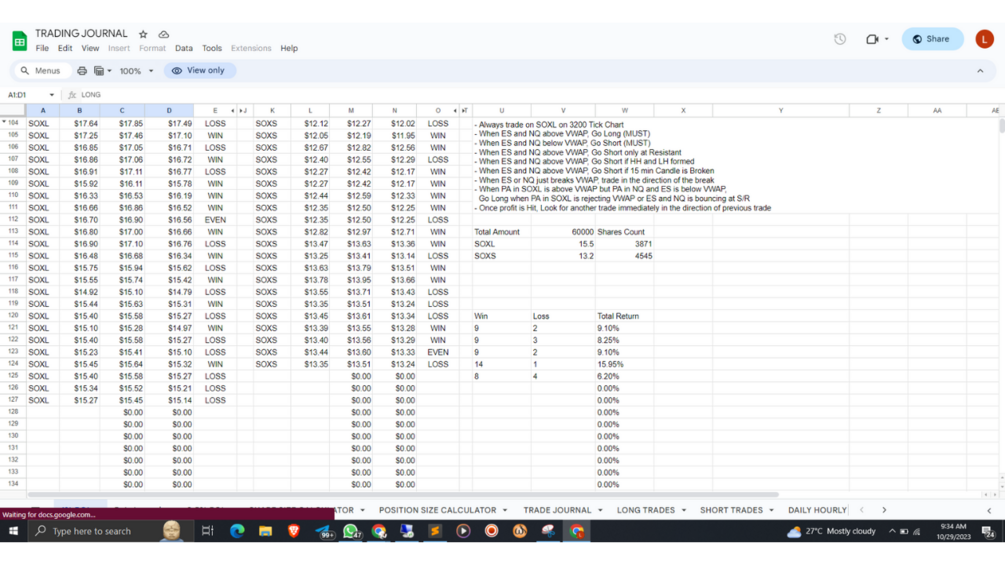Open the account avatar L
The height and width of the screenshot is (565, 1005).
(984, 39)
